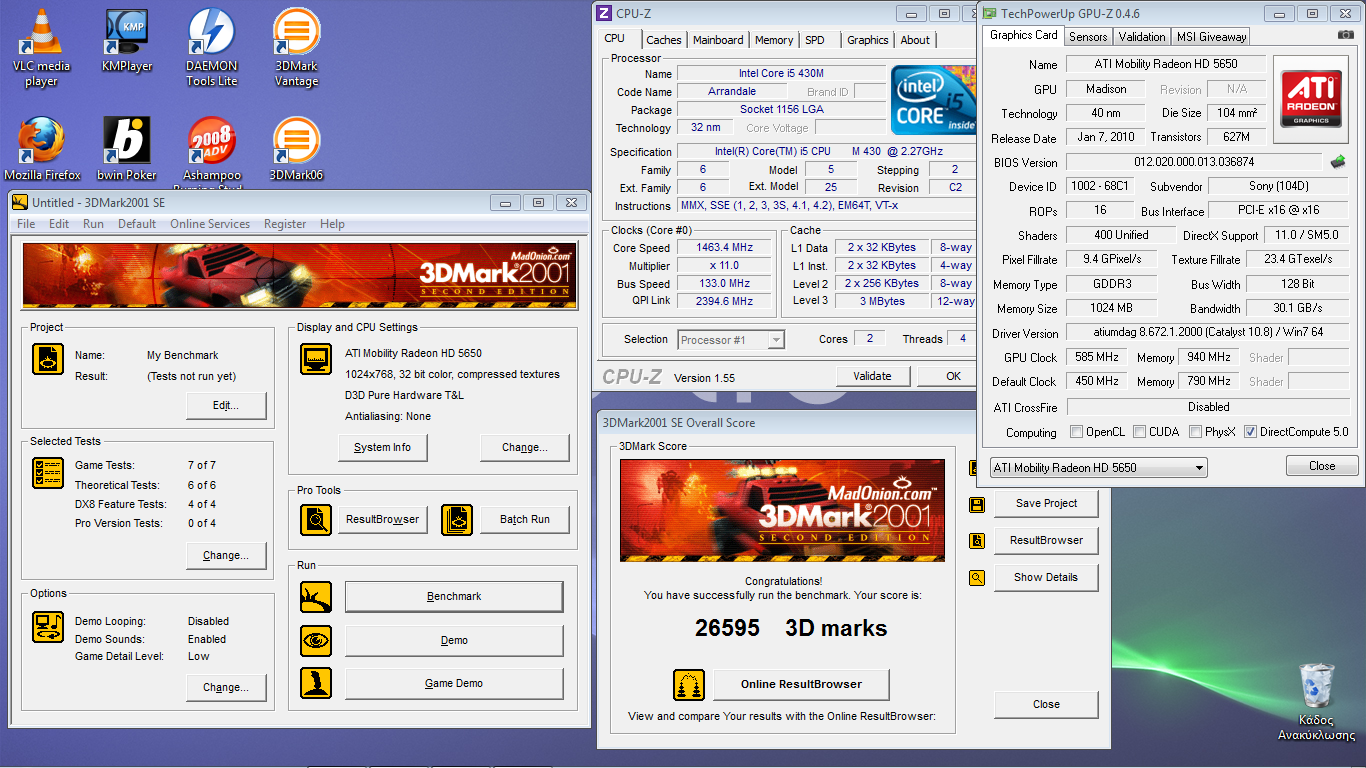Click Change button under Selected Tests

pos(226,555)
